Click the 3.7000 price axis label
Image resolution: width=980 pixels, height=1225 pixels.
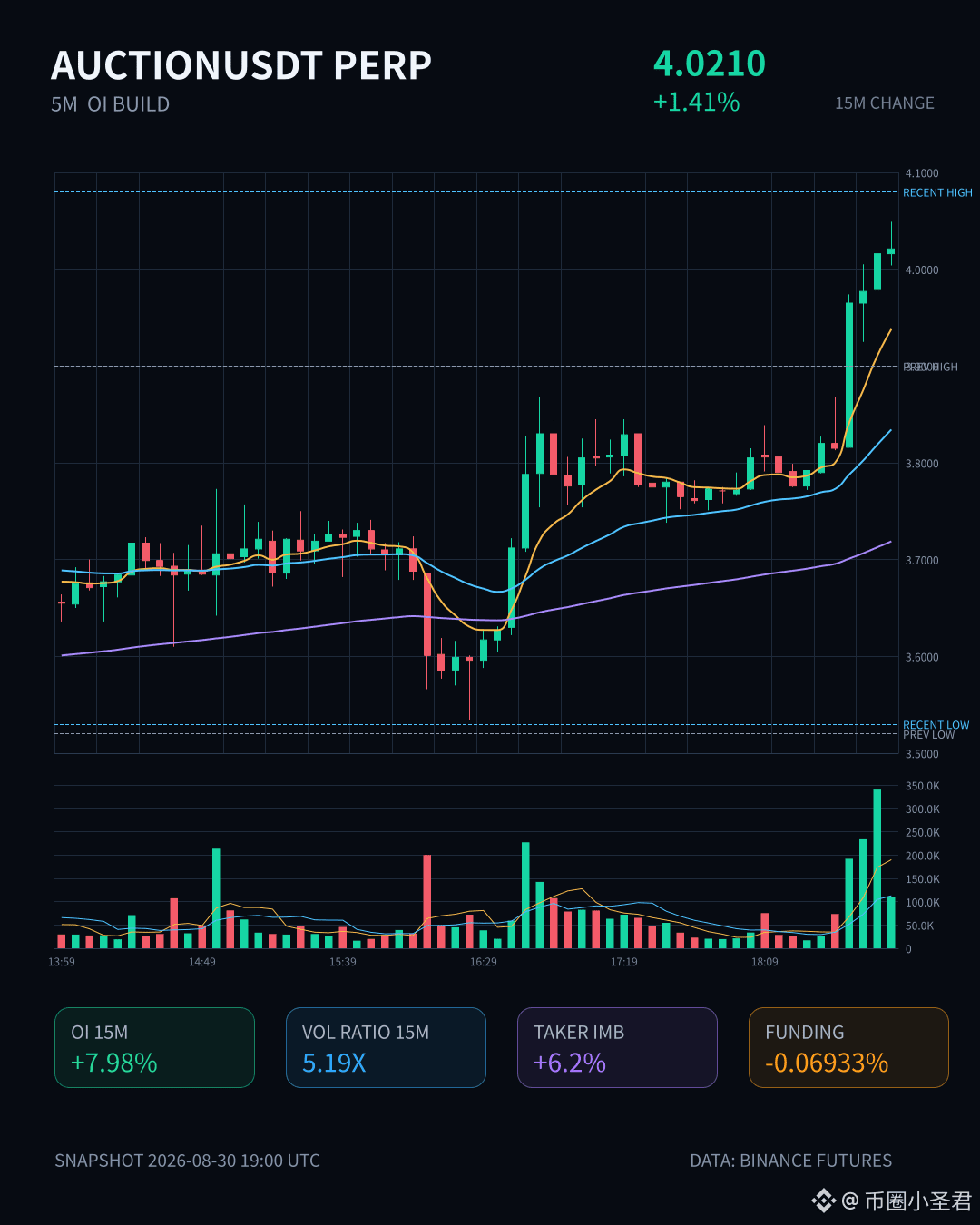pos(922,561)
